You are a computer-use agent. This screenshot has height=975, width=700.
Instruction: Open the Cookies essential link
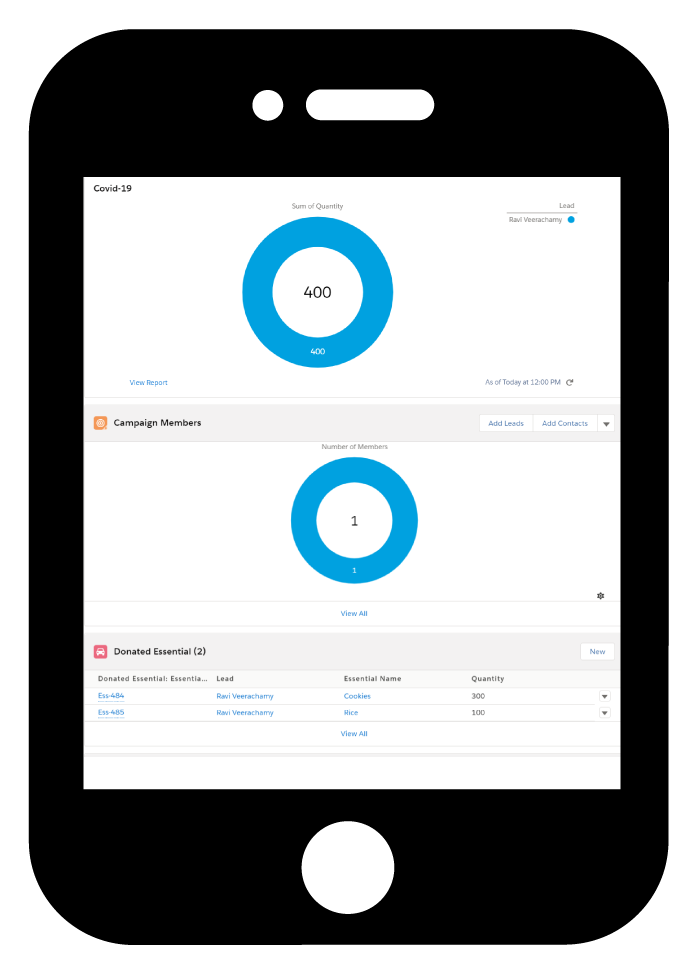pyautogui.click(x=357, y=696)
